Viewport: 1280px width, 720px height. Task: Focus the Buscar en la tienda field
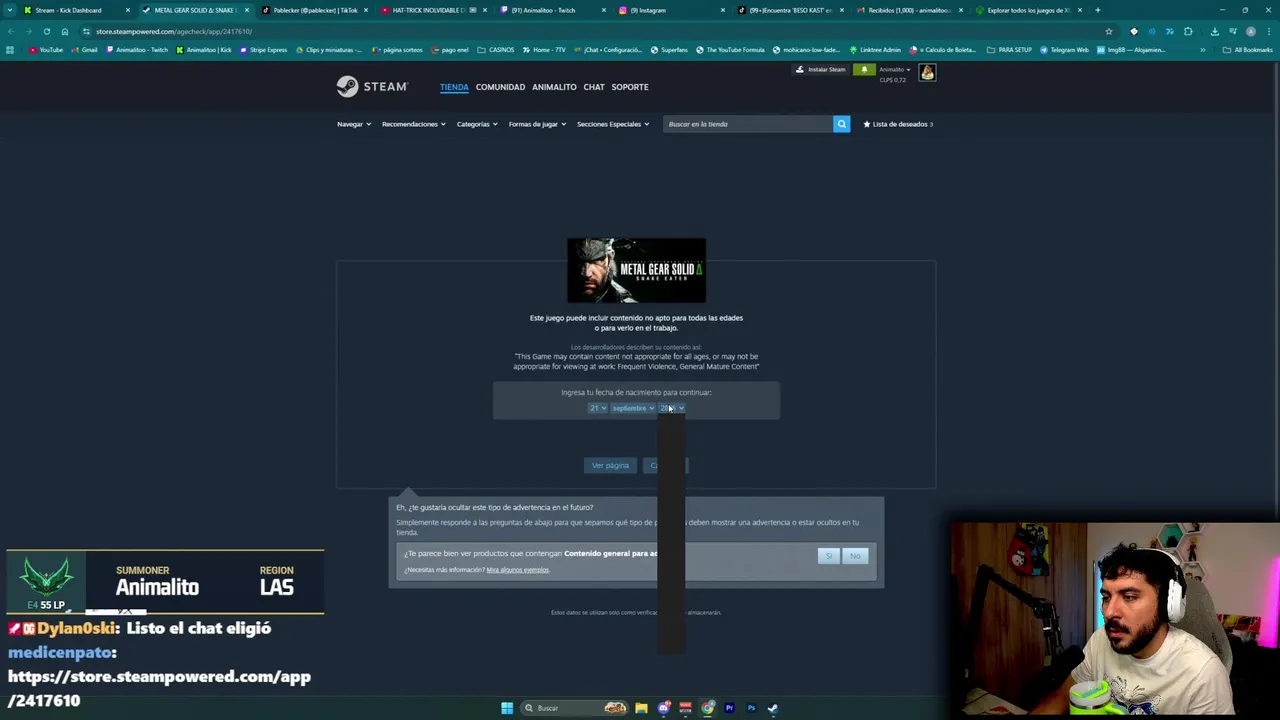click(x=748, y=124)
